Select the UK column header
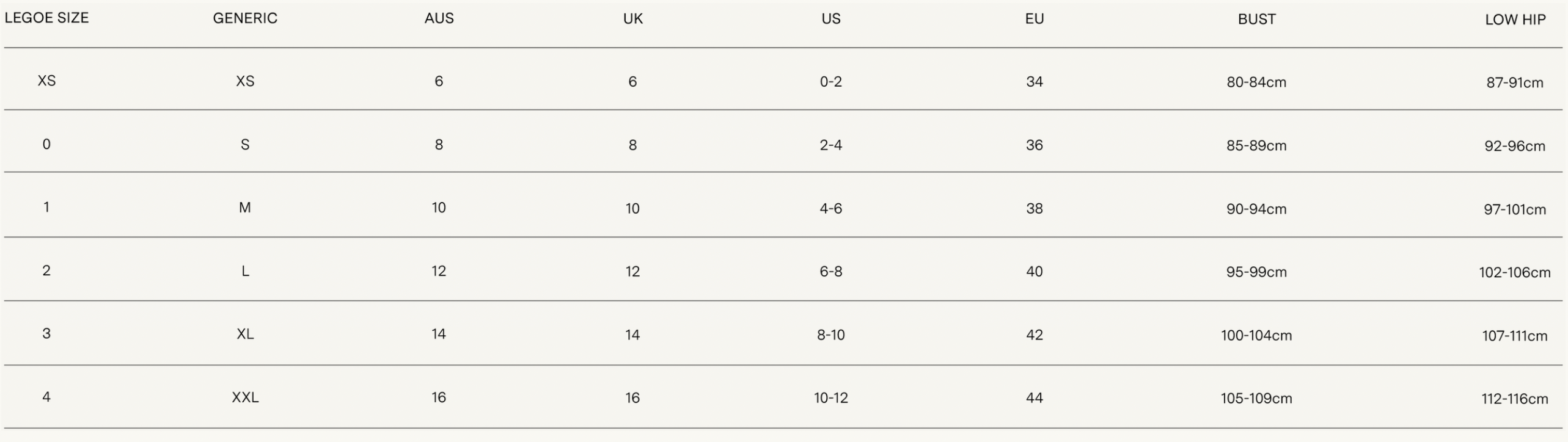This screenshot has height=442, width=1568. pos(632,19)
